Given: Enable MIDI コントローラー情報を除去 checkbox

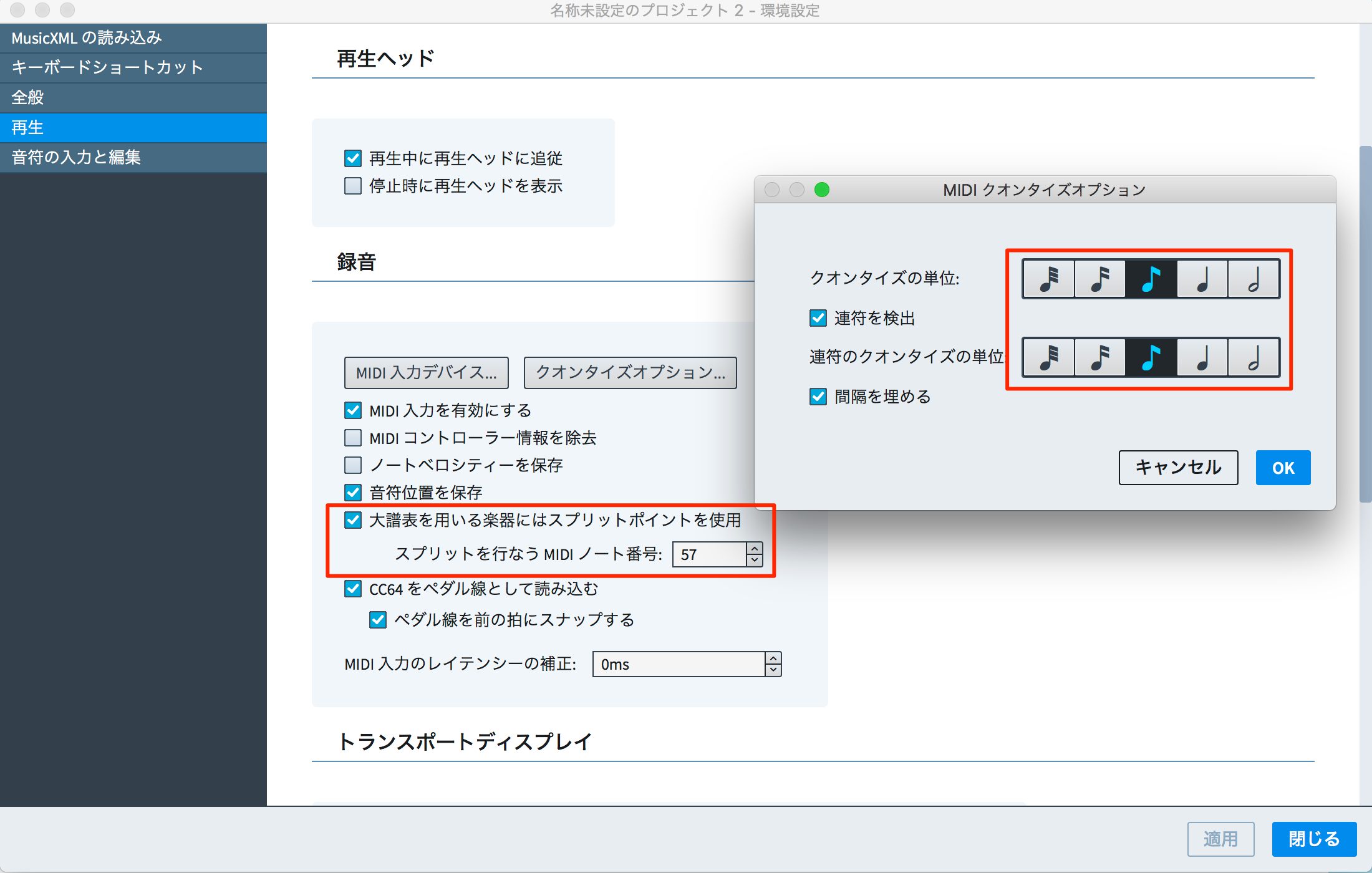Looking at the screenshot, I should (x=353, y=438).
